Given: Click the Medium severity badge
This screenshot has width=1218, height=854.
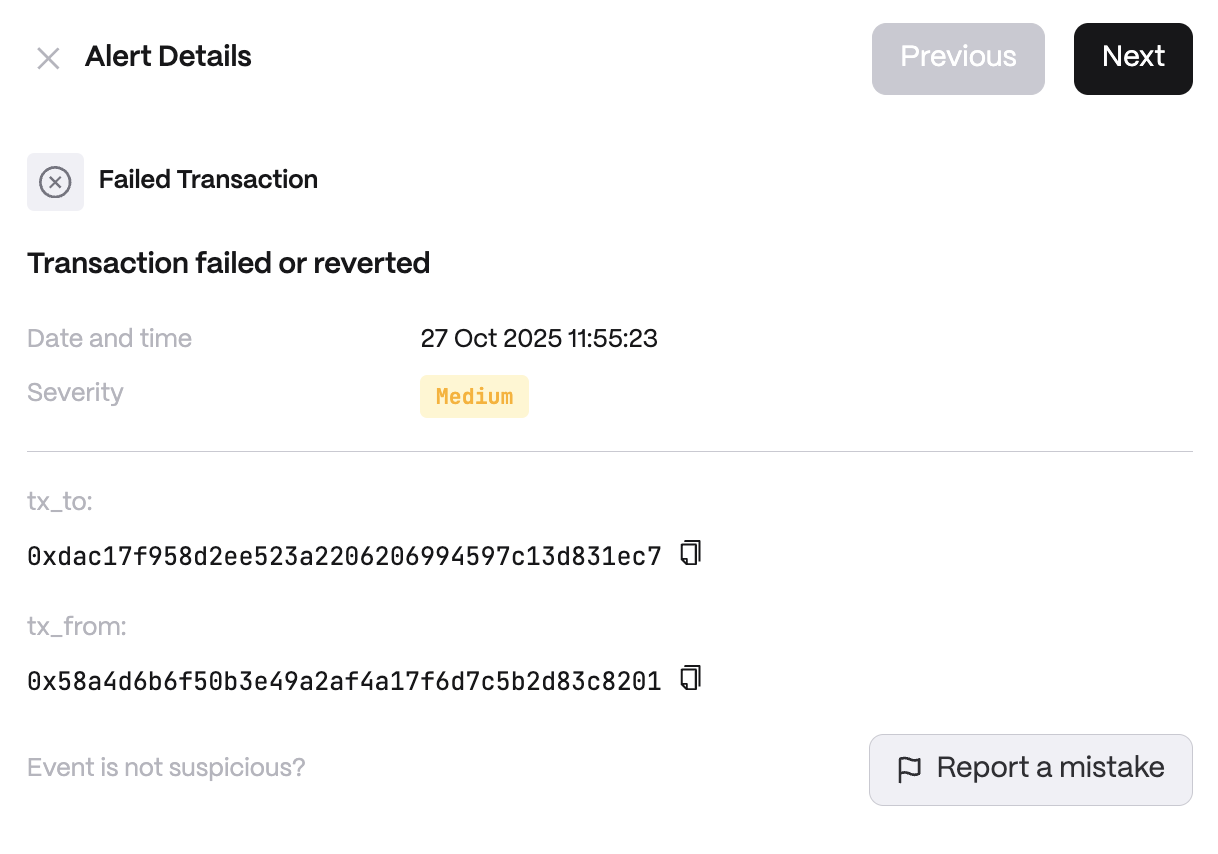Looking at the screenshot, I should coord(474,397).
